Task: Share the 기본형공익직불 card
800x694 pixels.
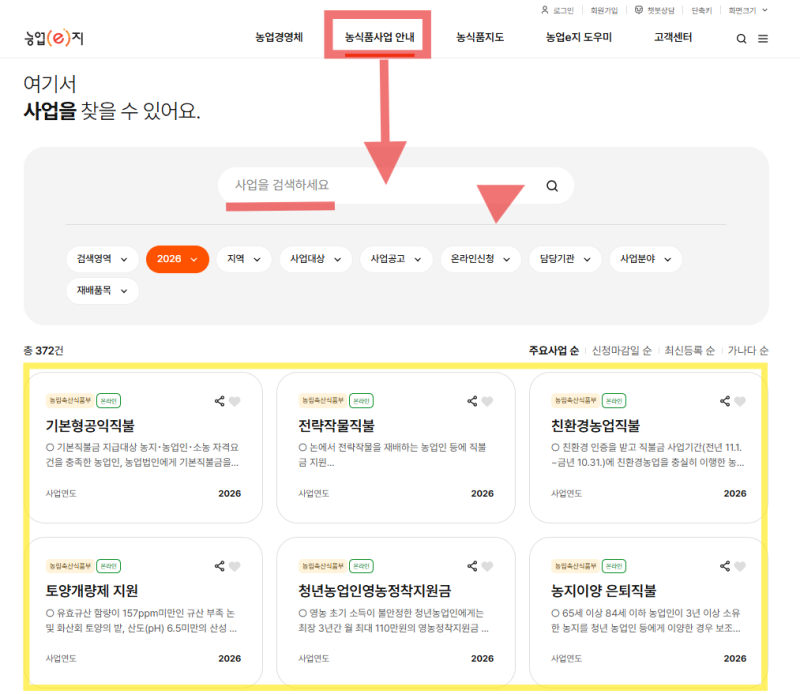Action: [x=219, y=401]
